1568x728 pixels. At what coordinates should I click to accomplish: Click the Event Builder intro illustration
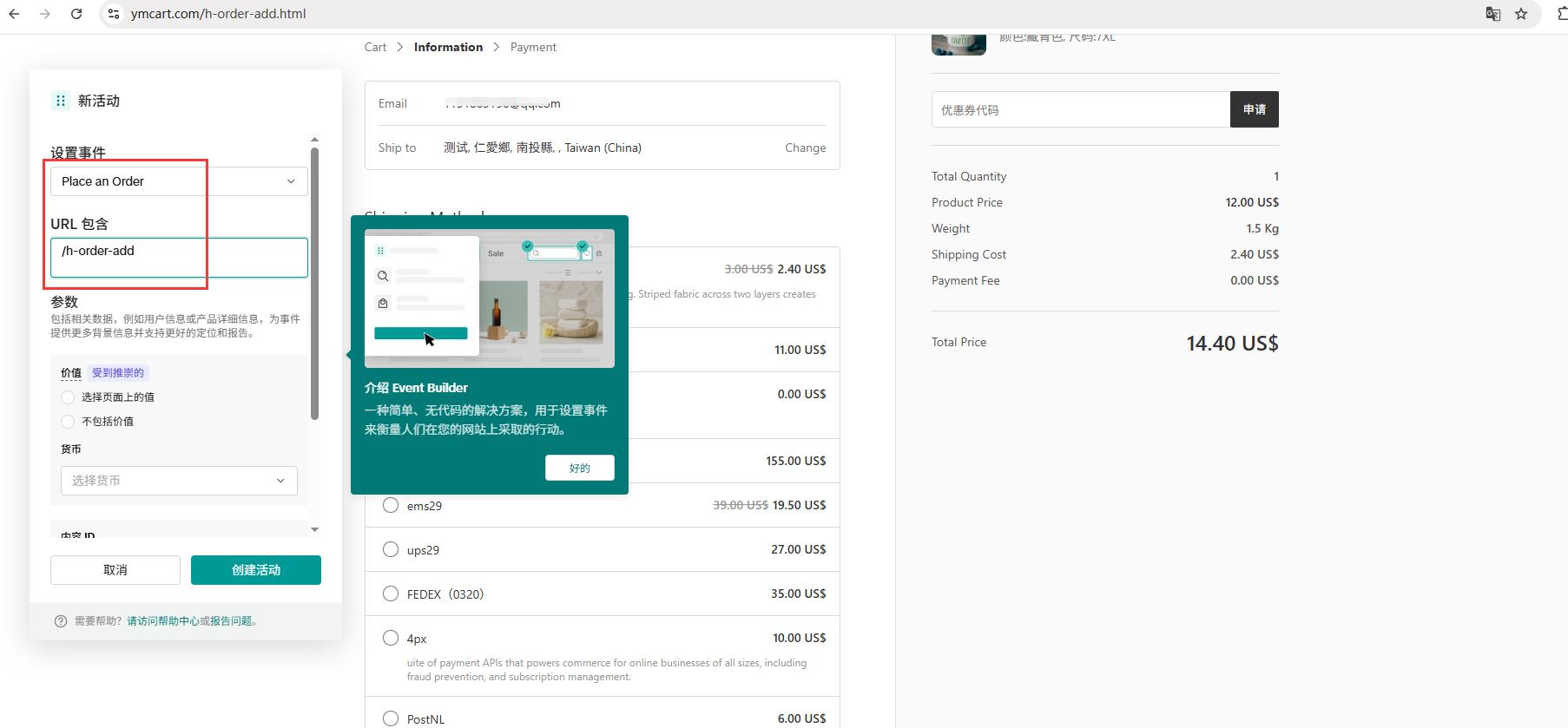490,298
